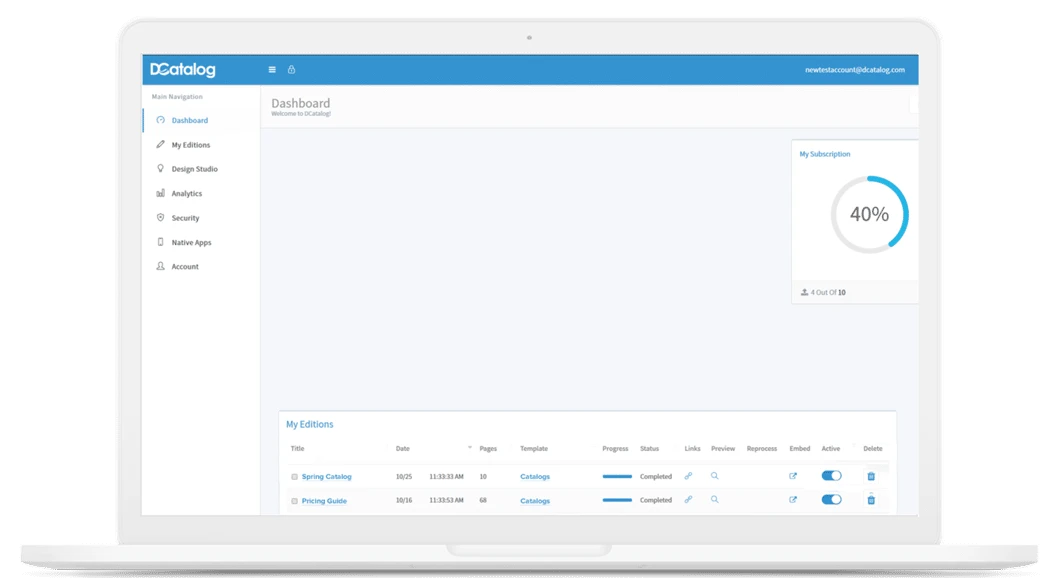1061x578 pixels.
Task: Sort editions using the Date column arrow
Action: coord(469,448)
